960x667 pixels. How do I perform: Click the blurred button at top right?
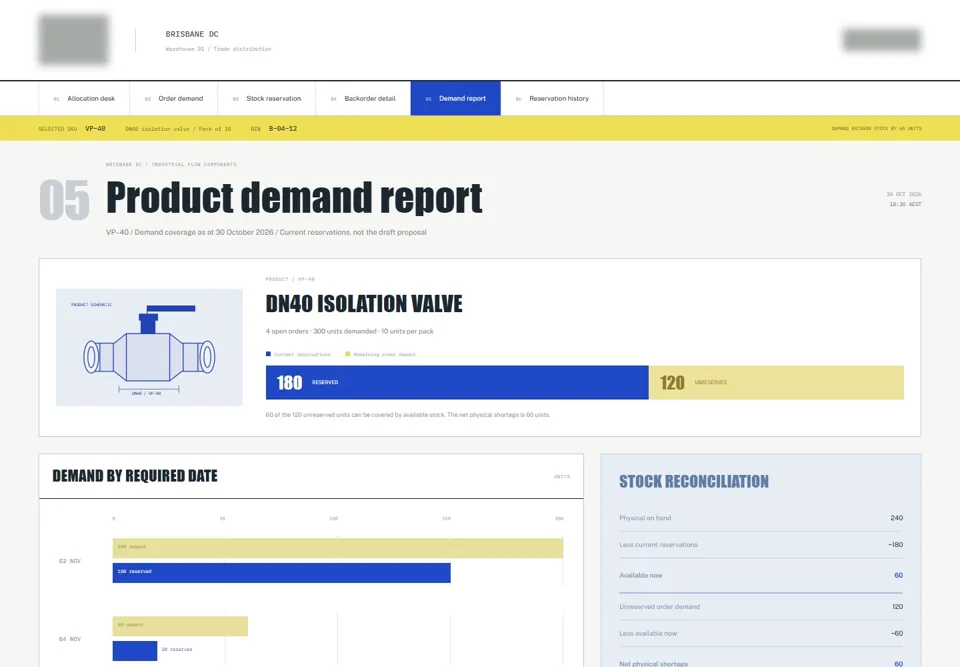point(882,40)
